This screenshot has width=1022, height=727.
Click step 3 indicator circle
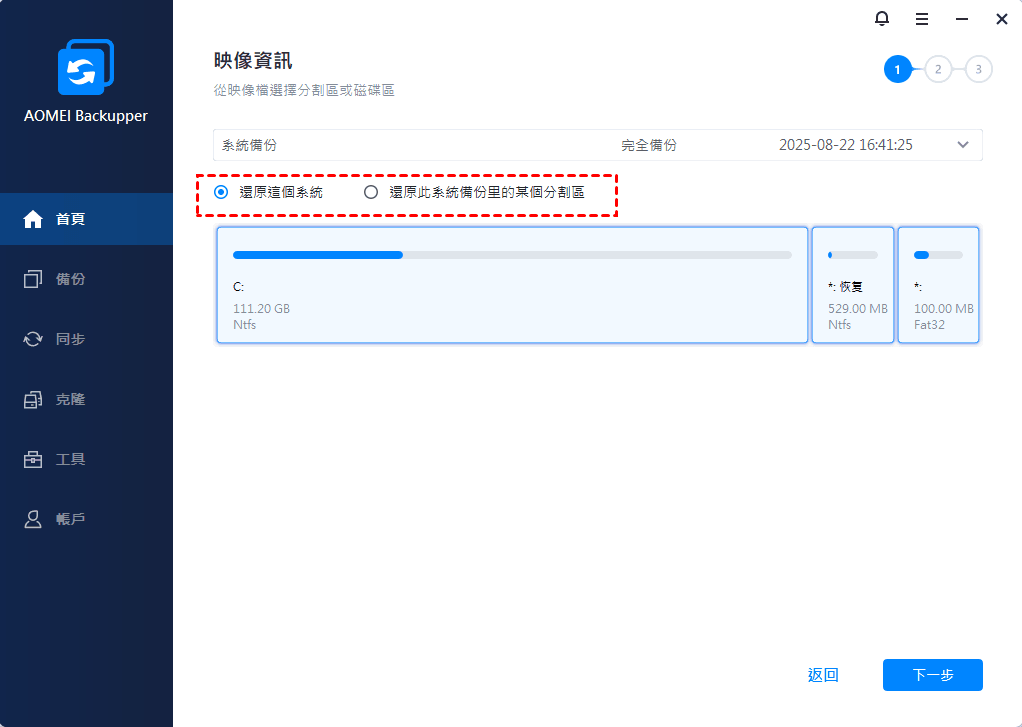coord(978,69)
